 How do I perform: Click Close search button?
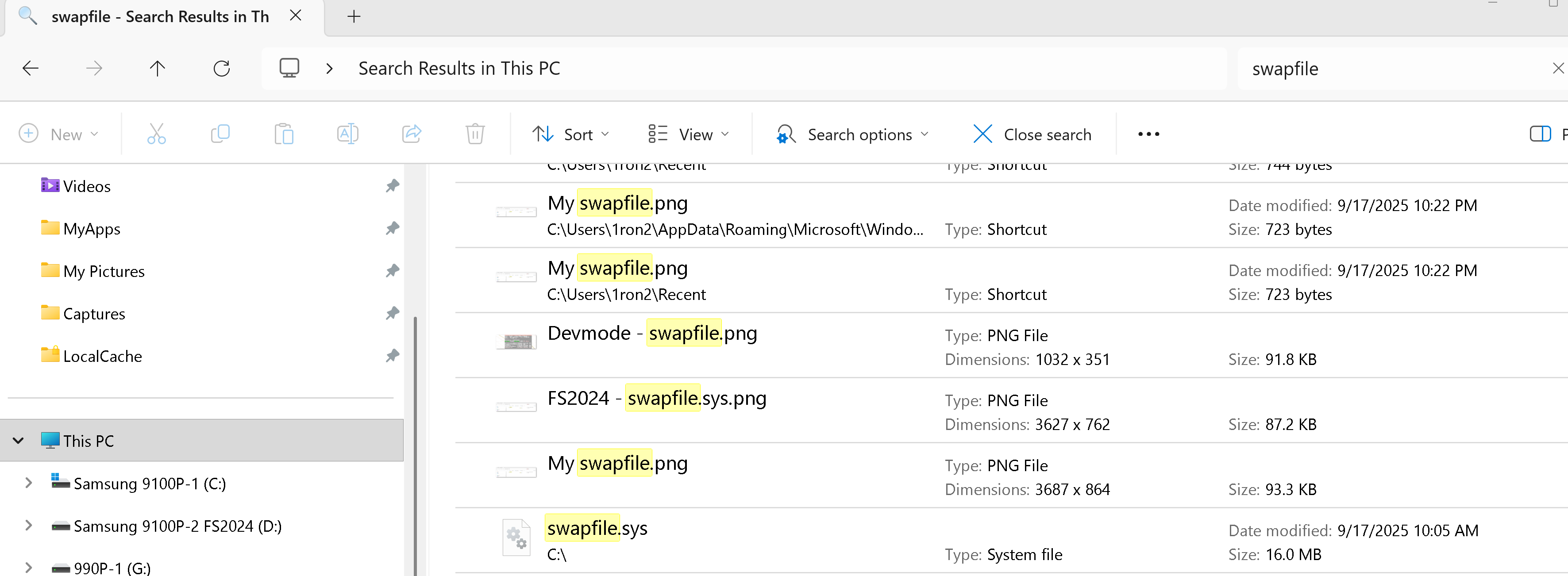(1032, 134)
